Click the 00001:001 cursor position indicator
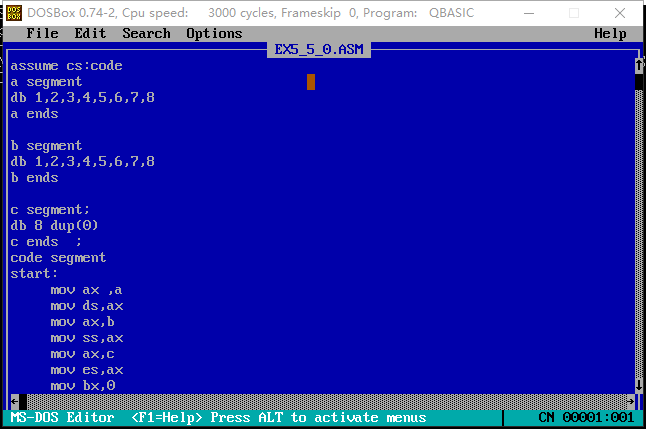646x429 pixels. [x=598, y=417]
